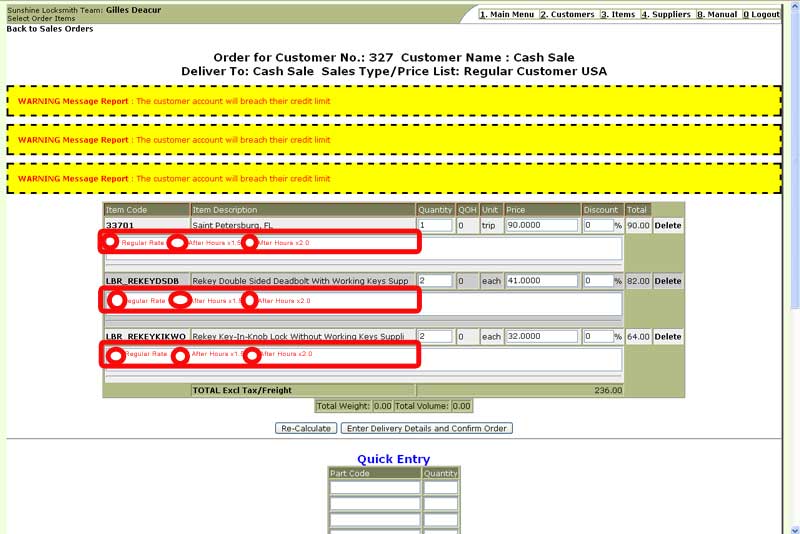This screenshot has height=534, width=800.
Task: Choose After Hours x2.0 for LBR_REKEYKIKWO
Action: coord(252,354)
